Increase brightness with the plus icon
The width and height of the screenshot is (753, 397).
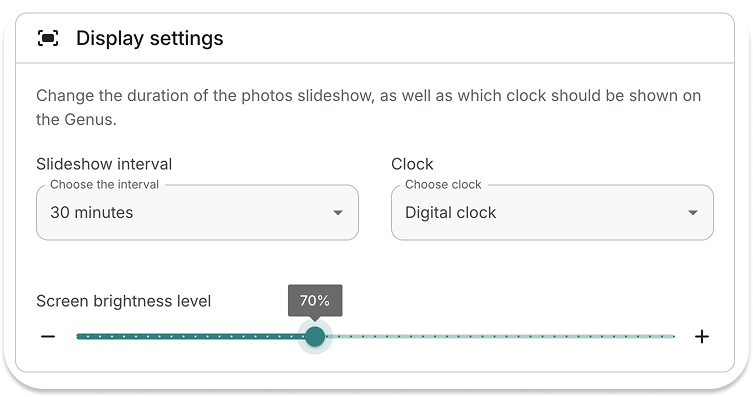[x=702, y=337]
